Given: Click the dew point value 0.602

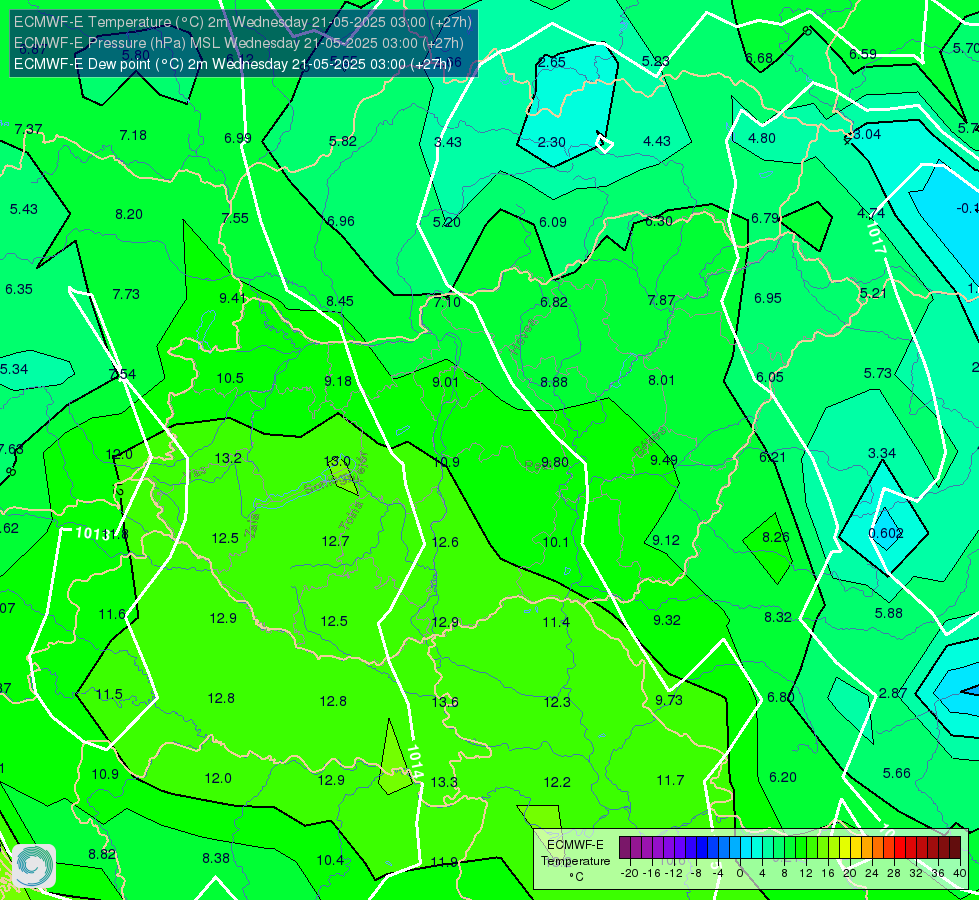Looking at the screenshot, I should pyautogui.click(x=886, y=533).
